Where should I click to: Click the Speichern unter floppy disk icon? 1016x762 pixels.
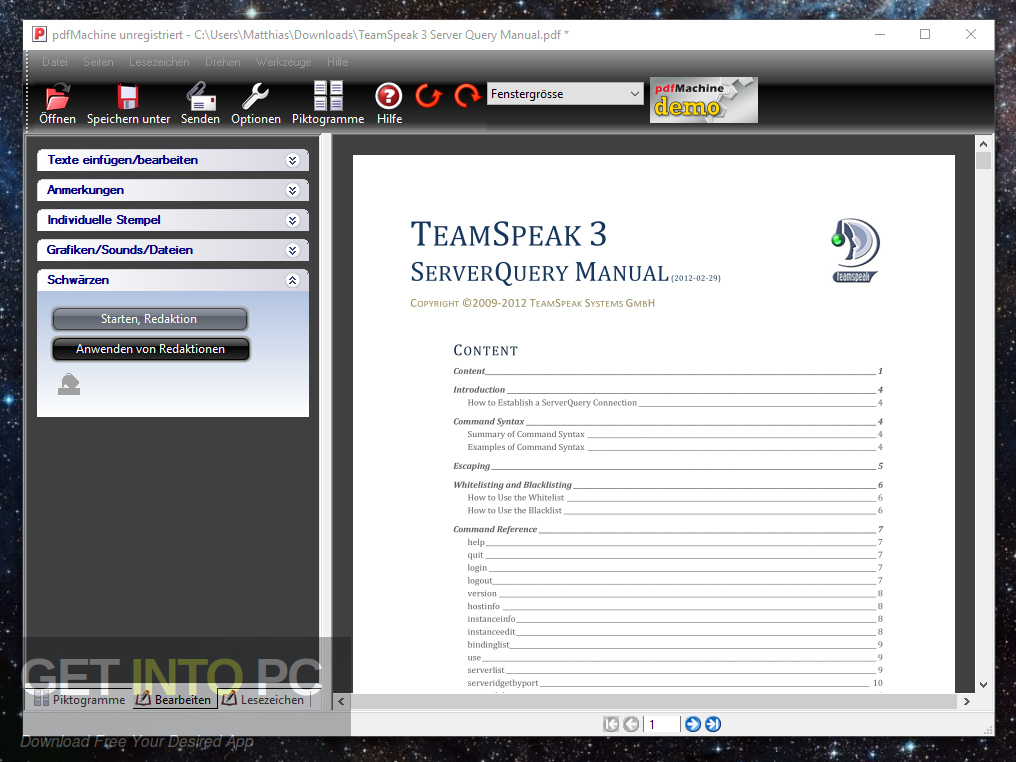pyautogui.click(x=128, y=97)
